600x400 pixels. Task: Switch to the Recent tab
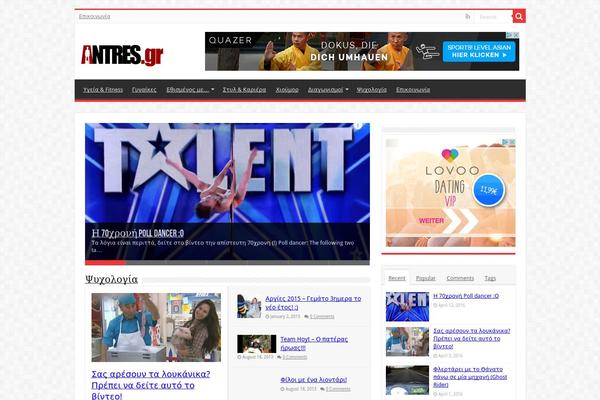point(397,278)
